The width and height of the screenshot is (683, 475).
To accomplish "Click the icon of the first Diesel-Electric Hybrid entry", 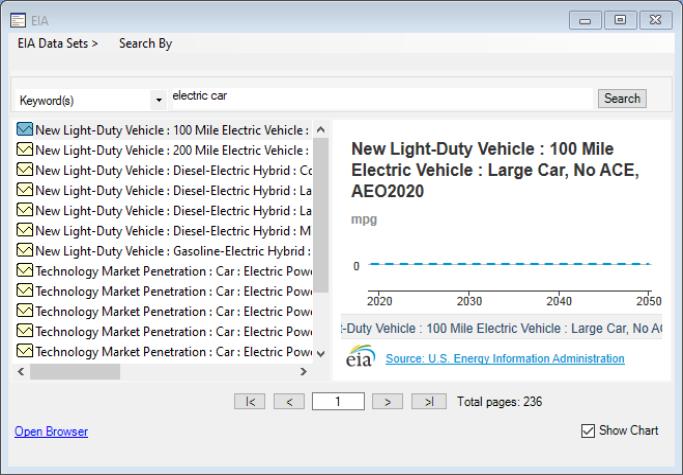I will point(25,170).
